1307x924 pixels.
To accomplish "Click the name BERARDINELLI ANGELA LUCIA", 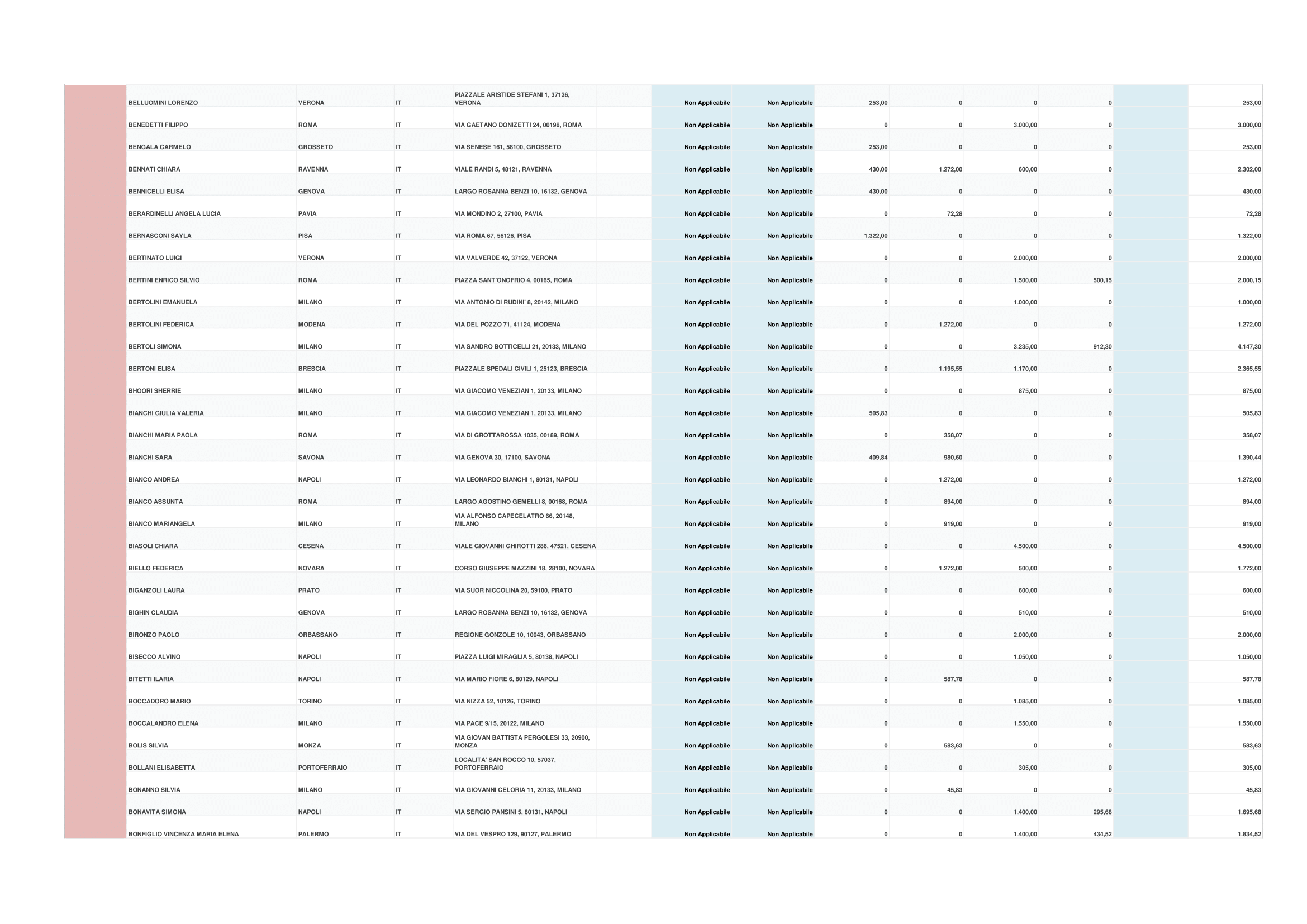I will point(174,214).
